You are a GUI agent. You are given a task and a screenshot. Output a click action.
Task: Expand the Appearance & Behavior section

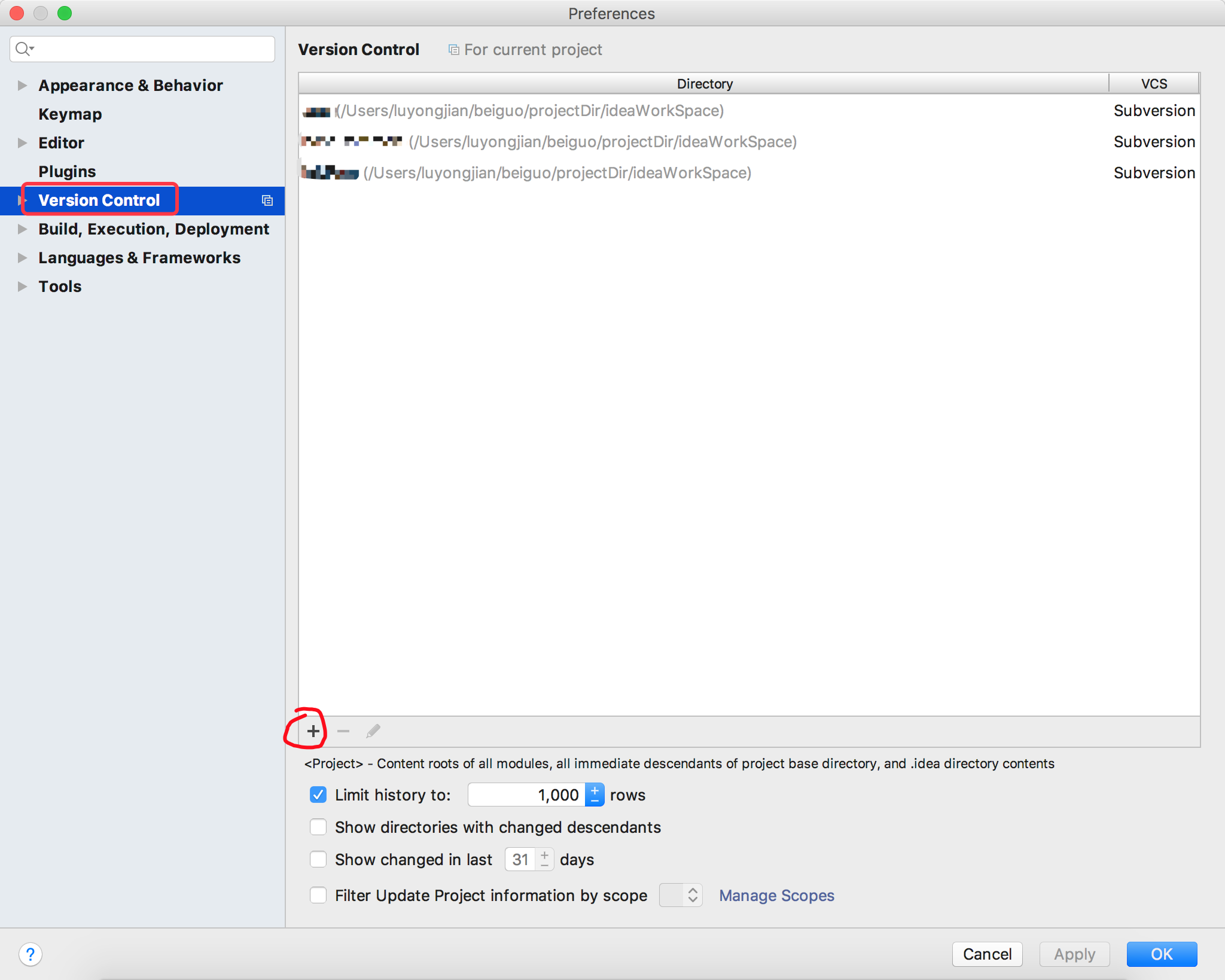point(22,84)
